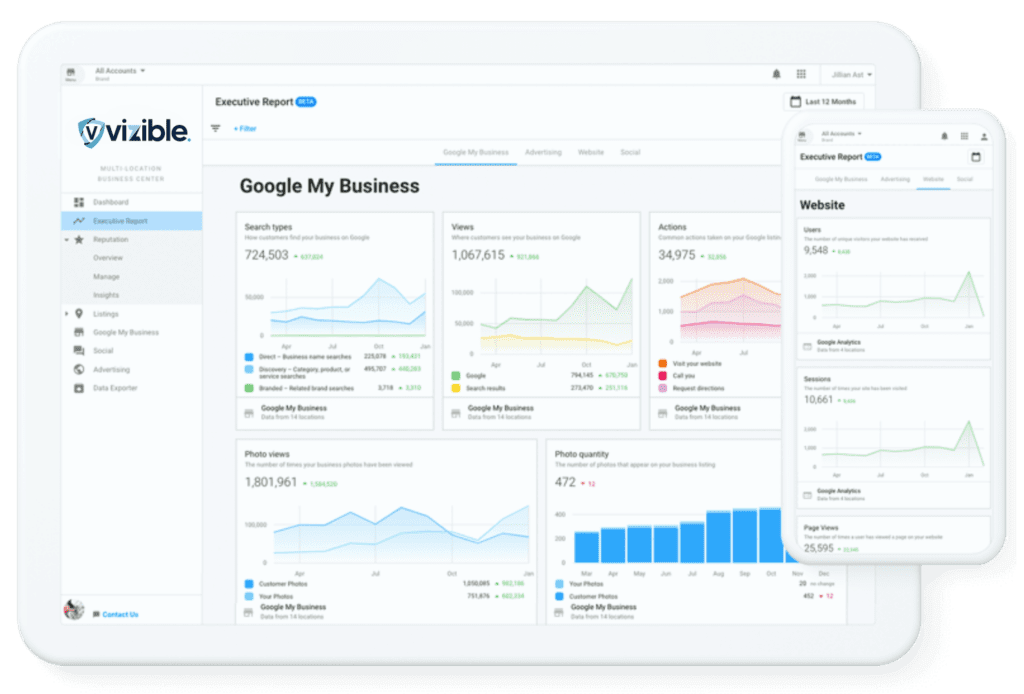Switch to the desktop Advertising tab
The width and height of the screenshot is (1024, 694).
click(543, 153)
